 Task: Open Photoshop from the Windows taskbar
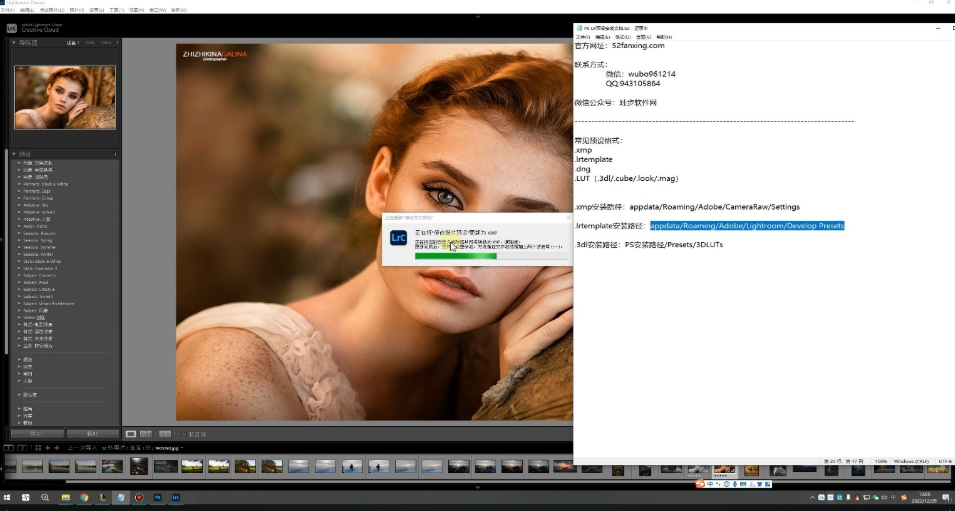[157, 497]
